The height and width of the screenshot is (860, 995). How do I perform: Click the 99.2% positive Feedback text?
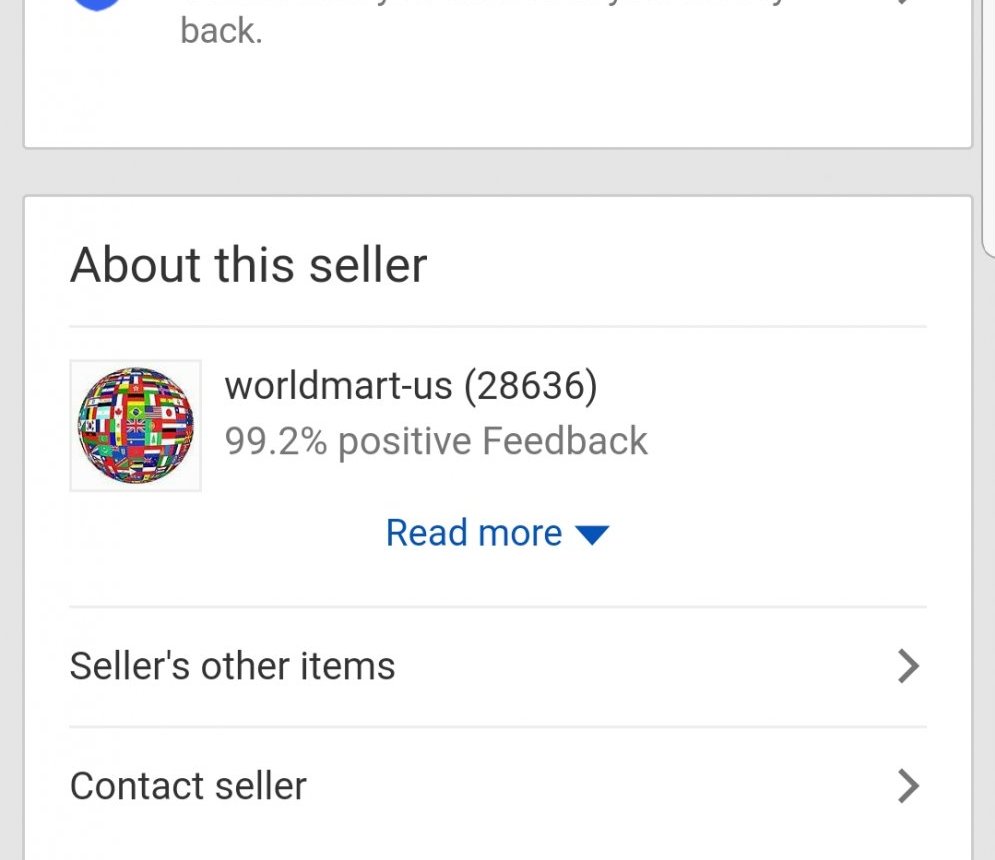[436, 441]
